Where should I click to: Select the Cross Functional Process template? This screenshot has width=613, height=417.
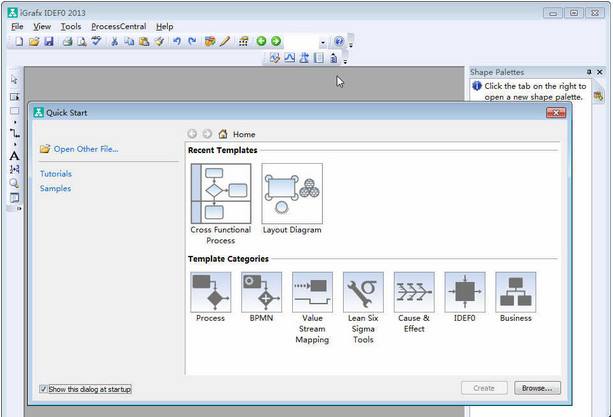221,204
